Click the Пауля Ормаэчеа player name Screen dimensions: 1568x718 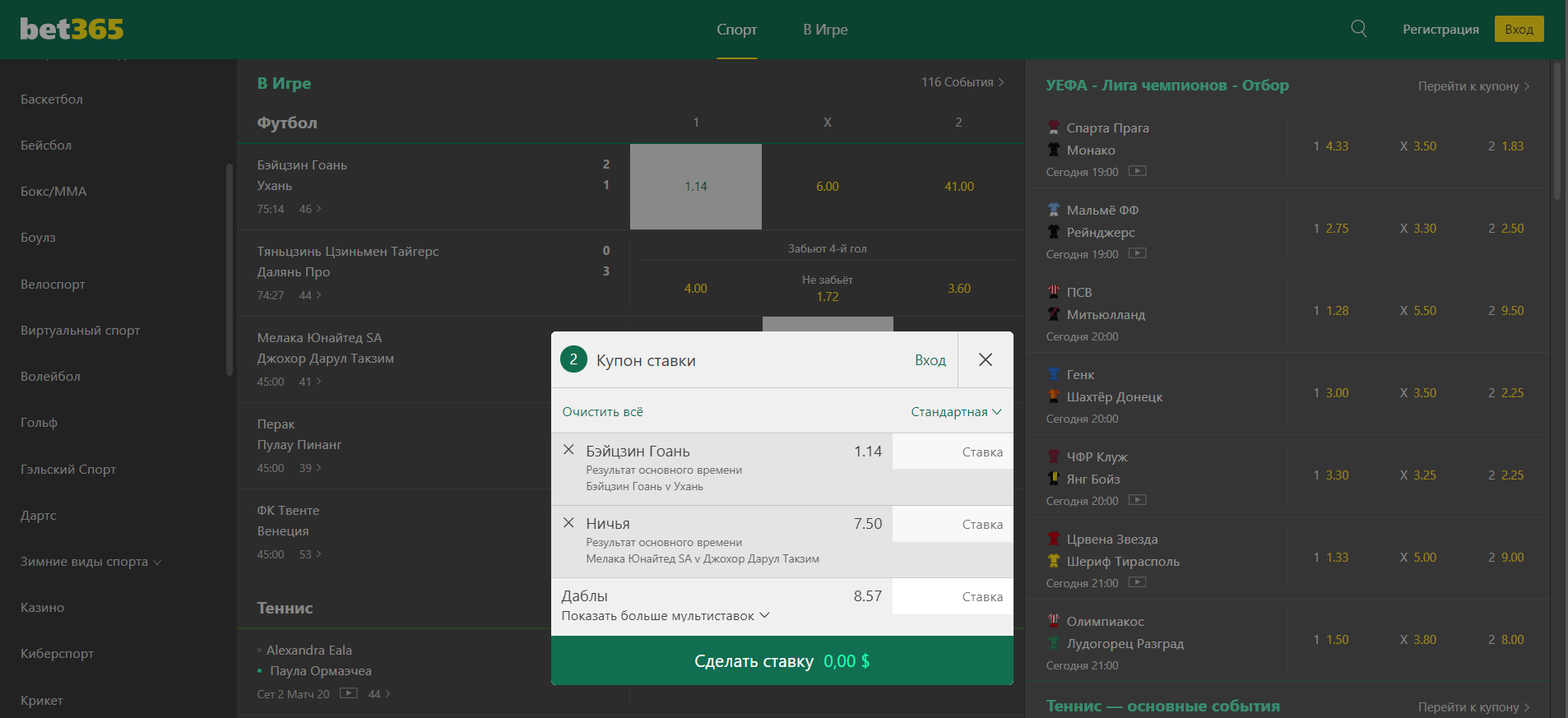pos(321,671)
